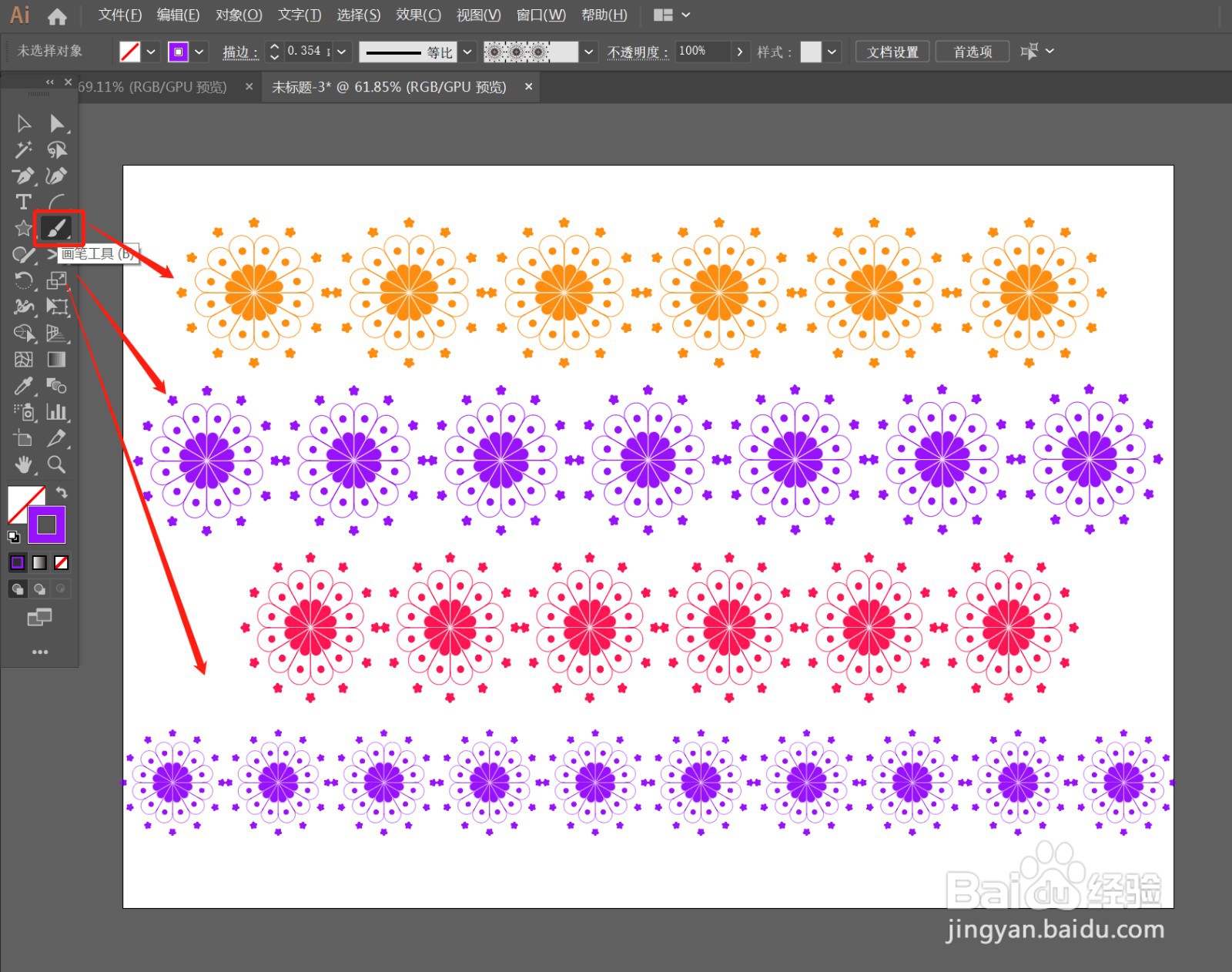The image size is (1232, 972).
Task: Choose the Blend tool
Action: (x=56, y=385)
